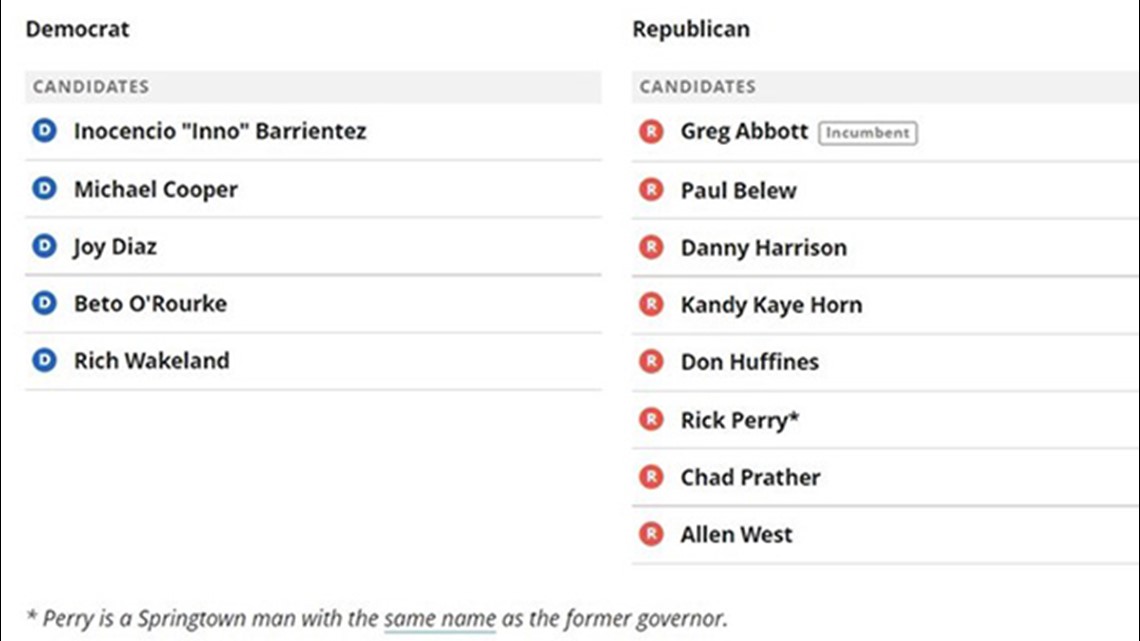1140x641 pixels.
Task: Click the Democrat section heading
Action: [78, 29]
